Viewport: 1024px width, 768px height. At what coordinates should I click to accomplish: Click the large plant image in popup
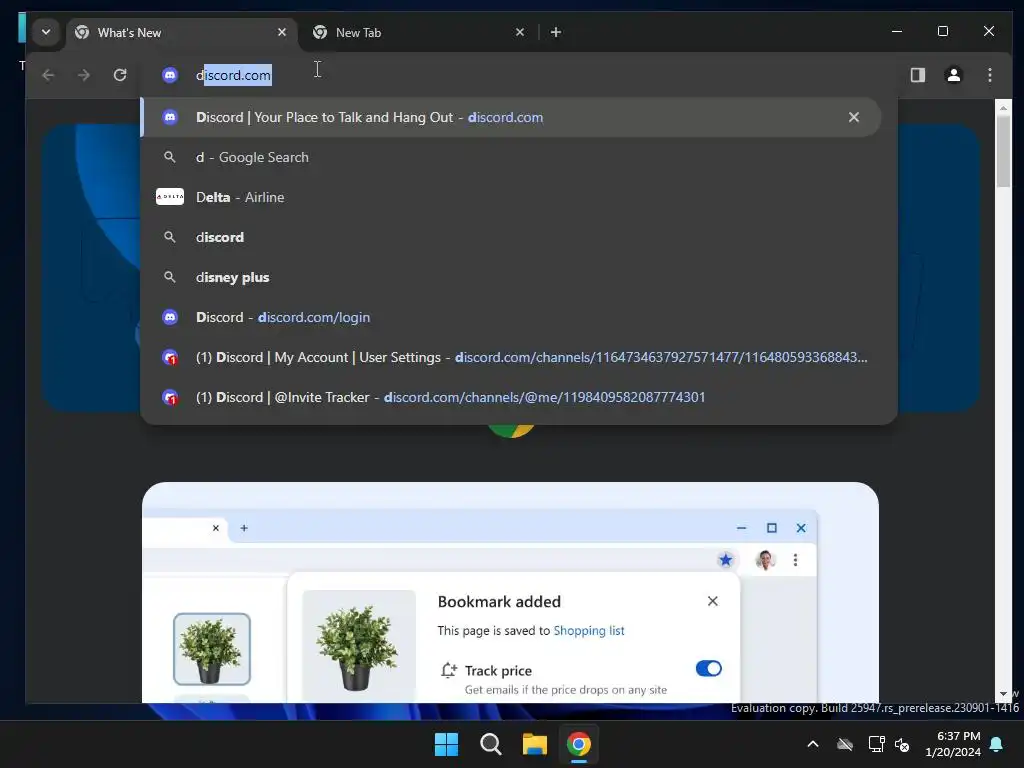(359, 647)
